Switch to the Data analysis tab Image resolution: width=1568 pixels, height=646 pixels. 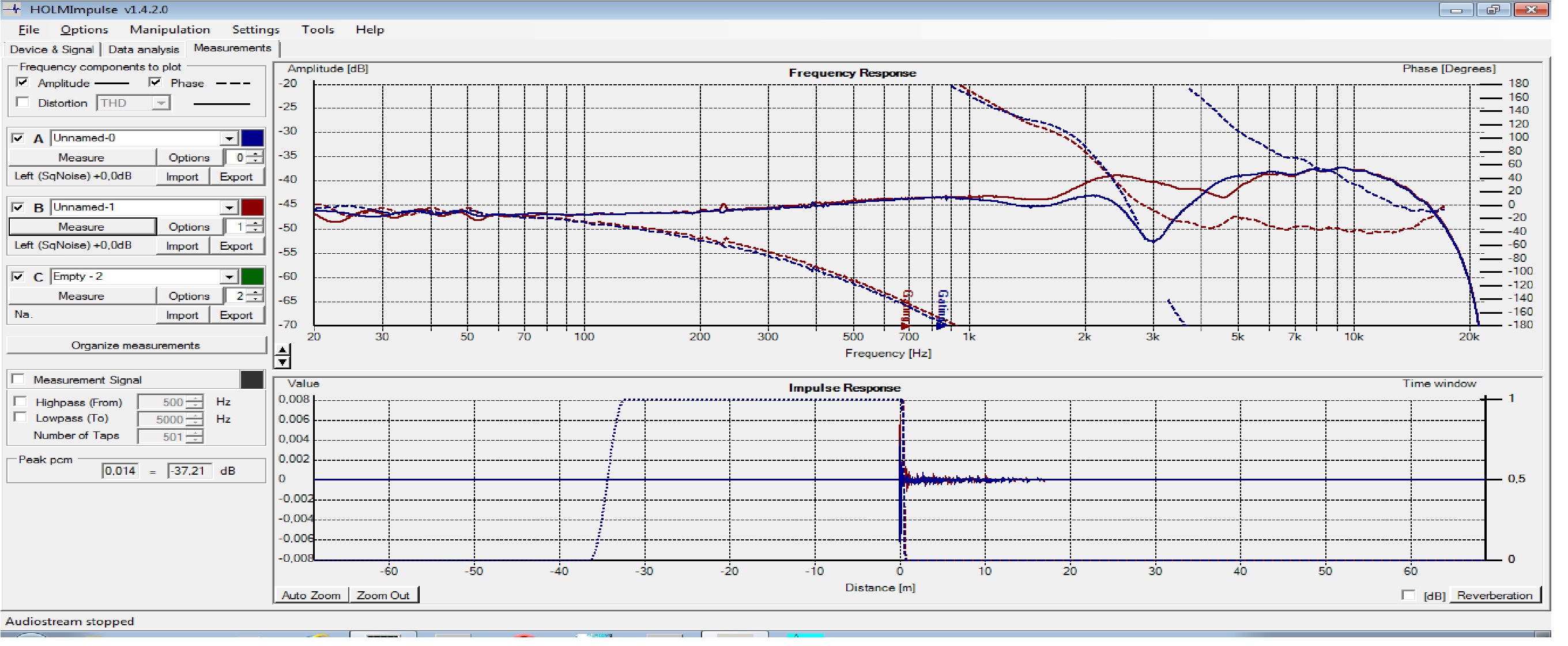tap(145, 50)
